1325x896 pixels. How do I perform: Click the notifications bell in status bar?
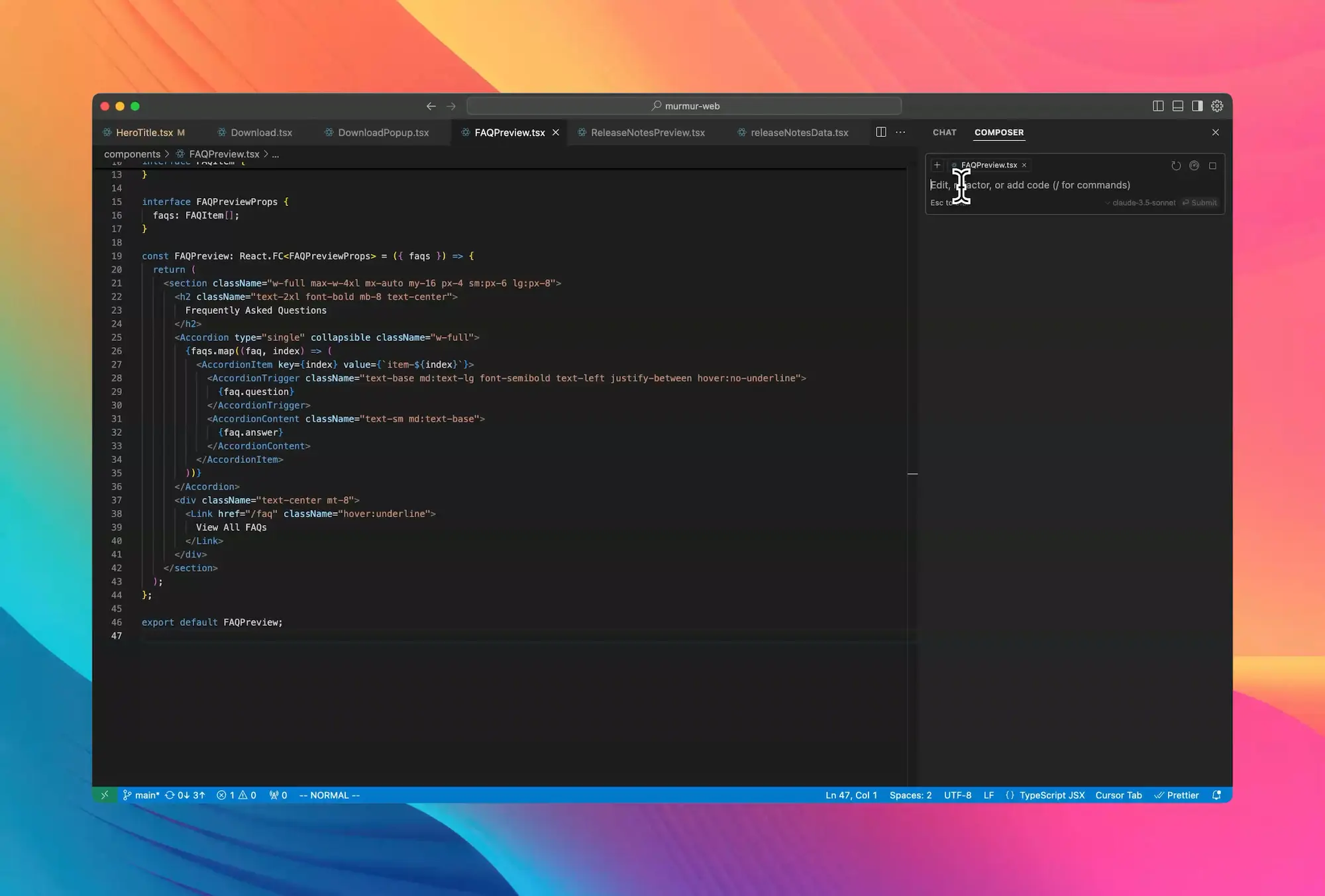coord(1216,795)
